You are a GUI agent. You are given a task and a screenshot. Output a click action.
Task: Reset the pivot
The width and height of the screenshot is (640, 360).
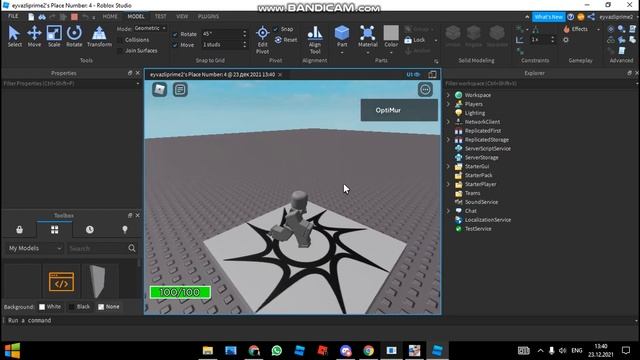(286, 40)
